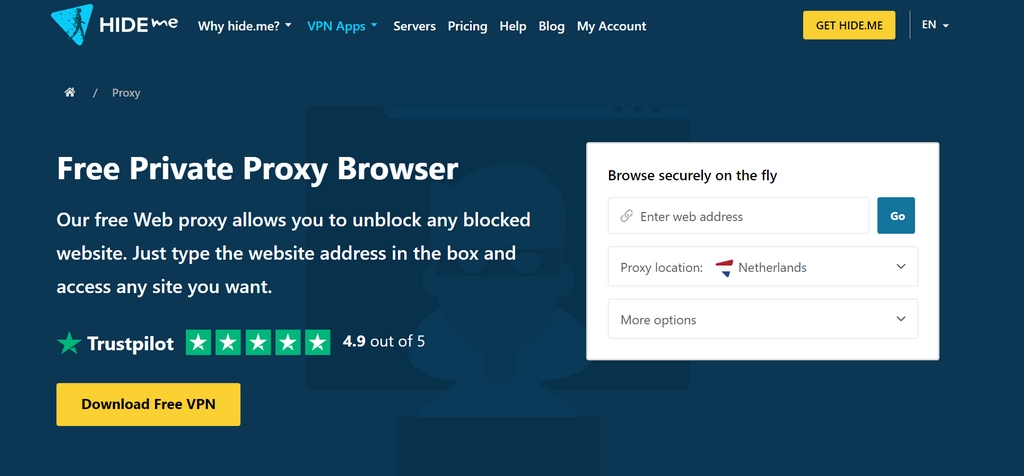Click the fifth green Trustpilot rating star

[318, 342]
